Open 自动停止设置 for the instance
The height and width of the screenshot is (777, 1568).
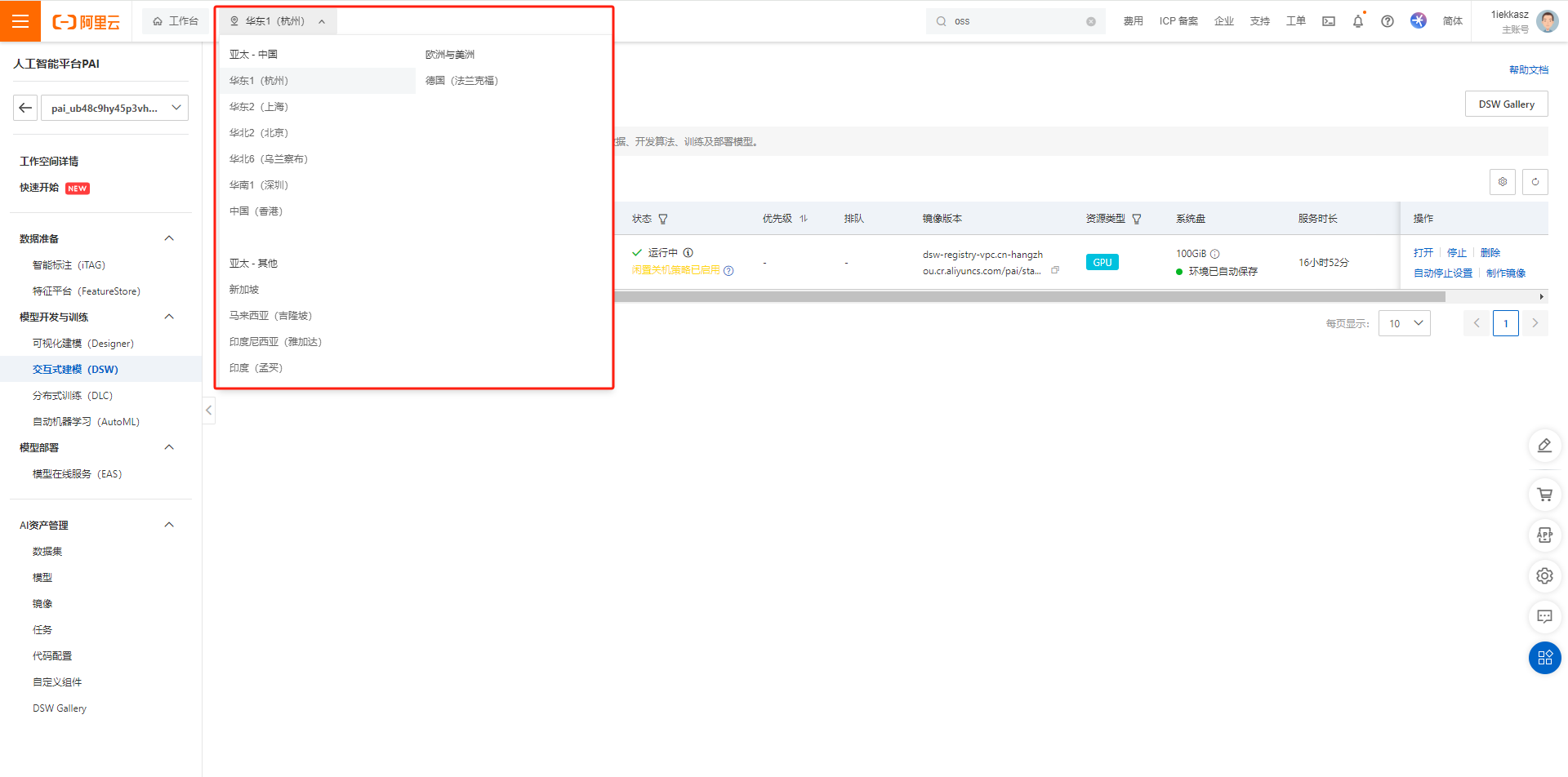pos(1443,273)
